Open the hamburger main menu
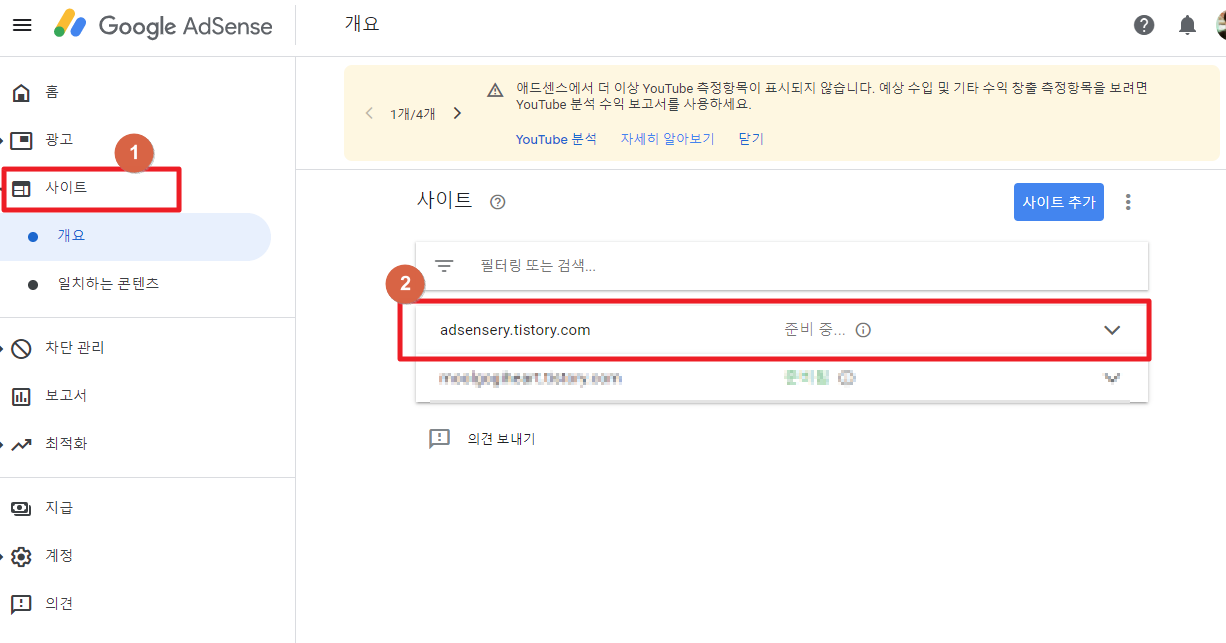This screenshot has height=643, width=1226. click(22, 25)
